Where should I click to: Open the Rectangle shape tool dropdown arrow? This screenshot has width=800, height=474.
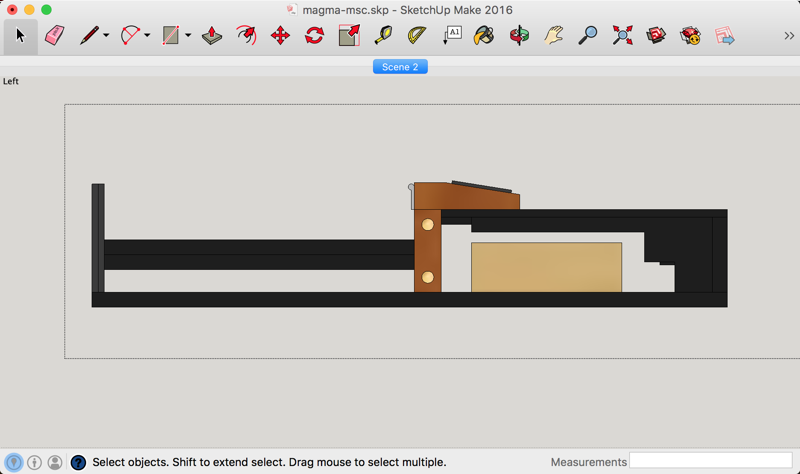187,36
